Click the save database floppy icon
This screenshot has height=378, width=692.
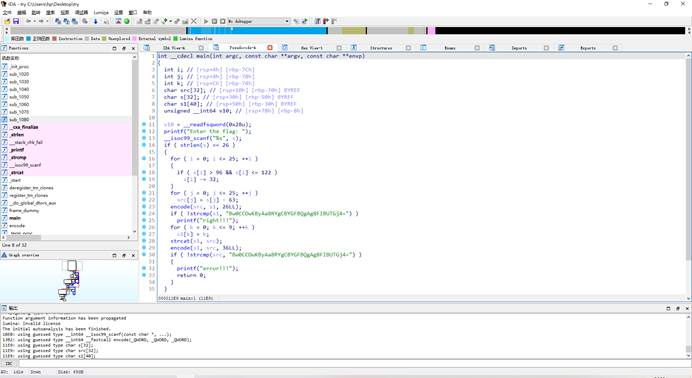[x=16, y=21]
